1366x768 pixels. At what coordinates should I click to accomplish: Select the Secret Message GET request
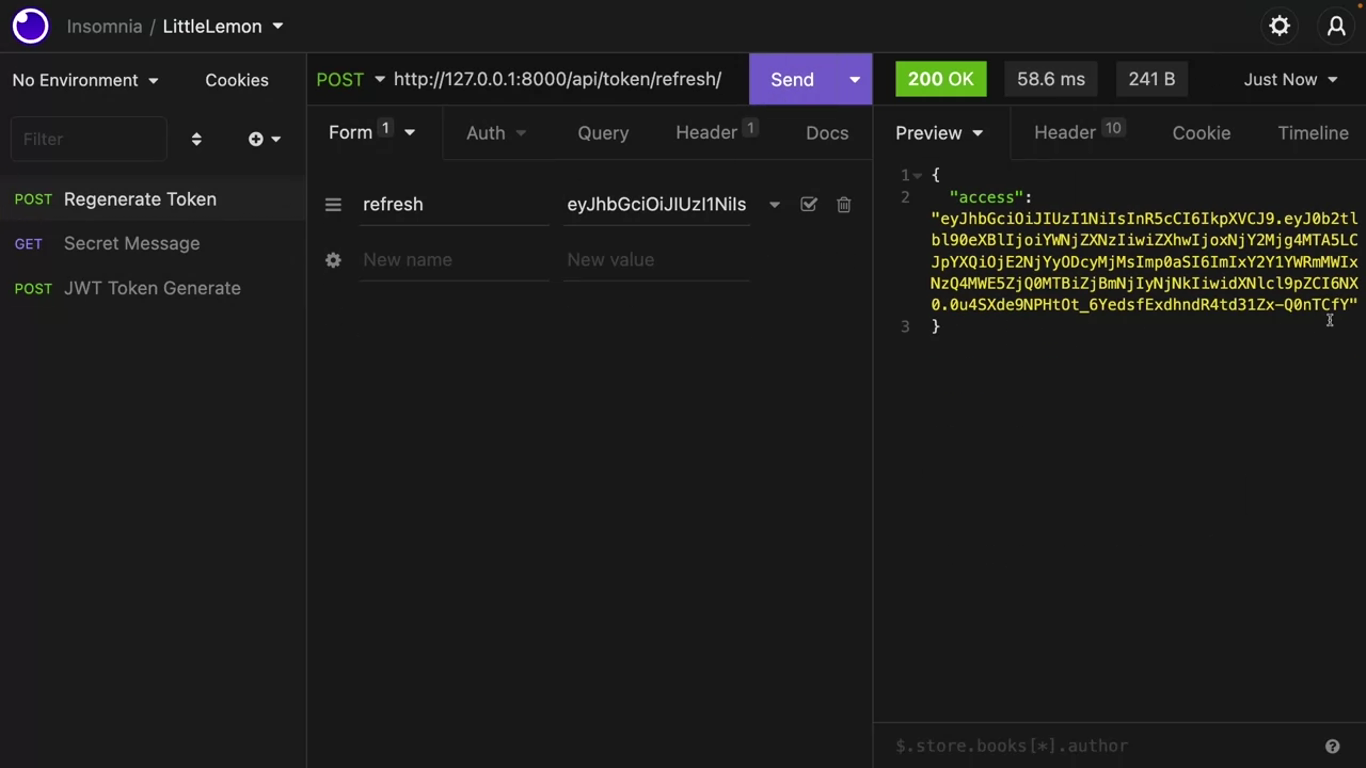click(131, 244)
